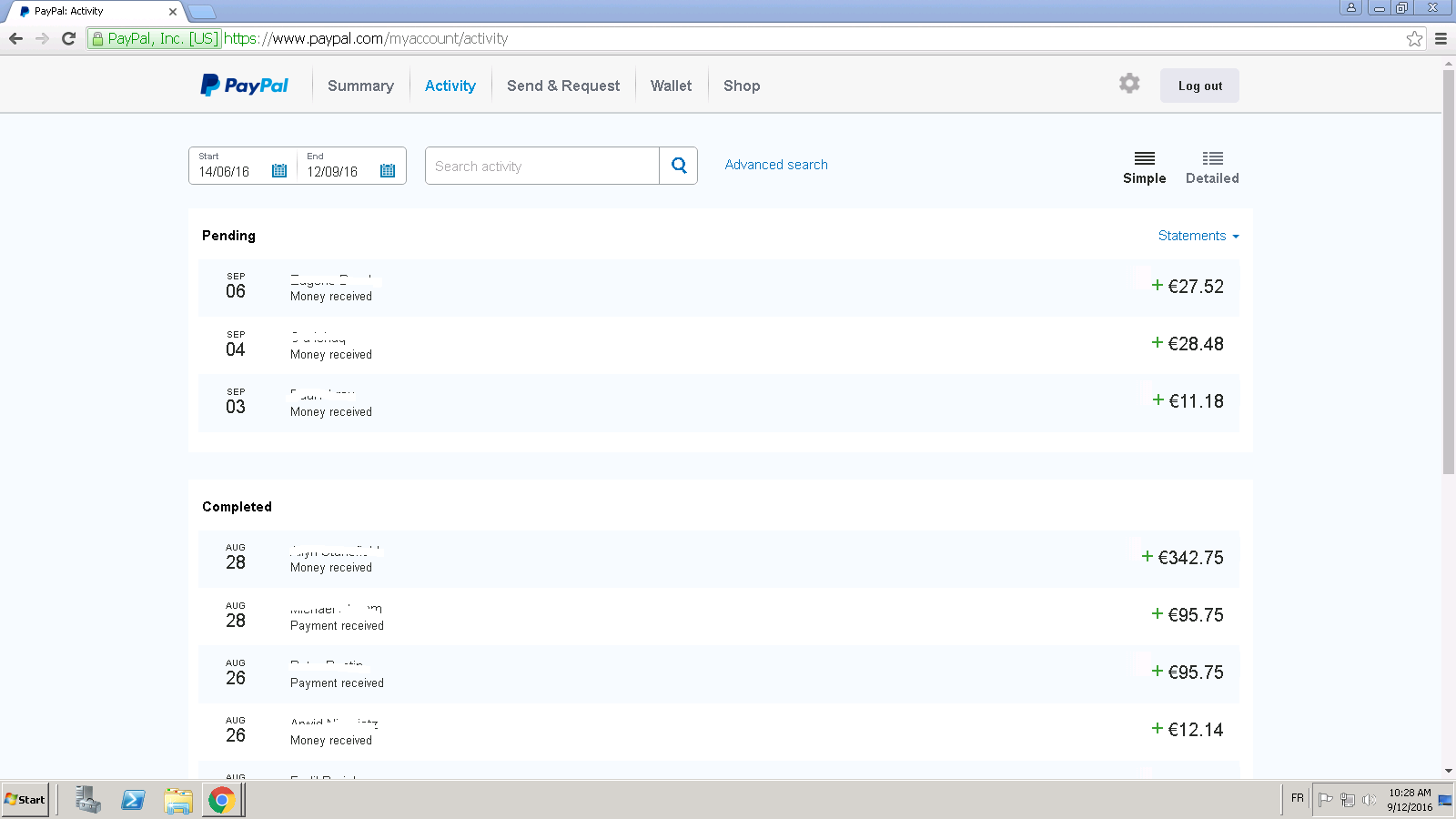
Task: Click the page vertical scrollbar thumb
Action: click(x=1449, y=271)
